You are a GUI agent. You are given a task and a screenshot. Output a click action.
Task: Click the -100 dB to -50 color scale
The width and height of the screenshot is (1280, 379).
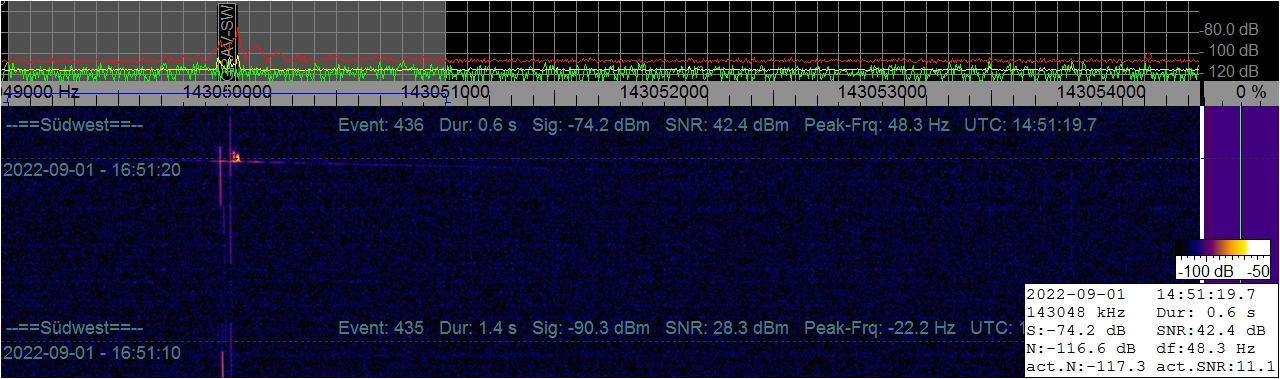click(1222, 259)
